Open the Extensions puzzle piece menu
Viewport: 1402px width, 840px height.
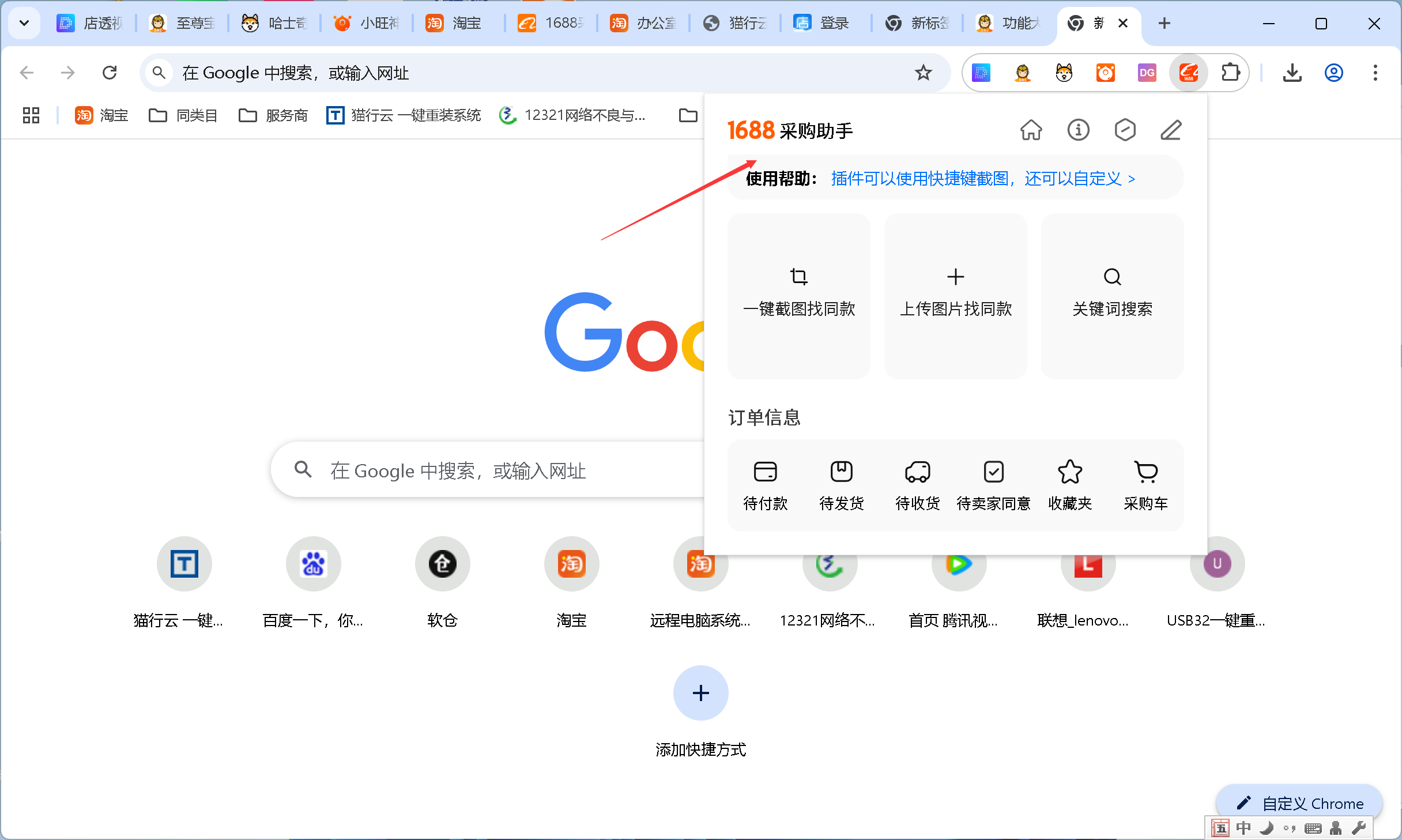1230,73
